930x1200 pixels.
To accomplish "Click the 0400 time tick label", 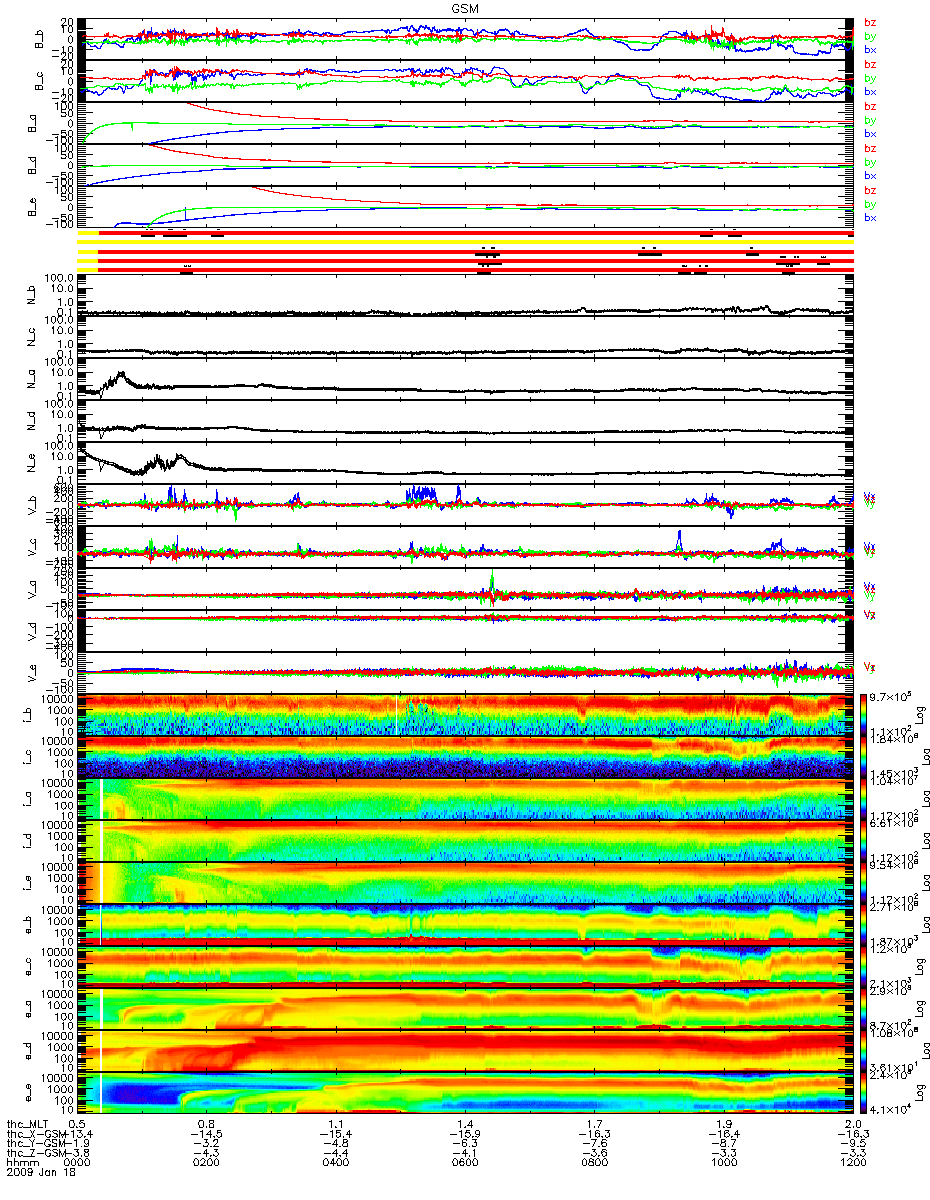I will tap(336, 1164).
